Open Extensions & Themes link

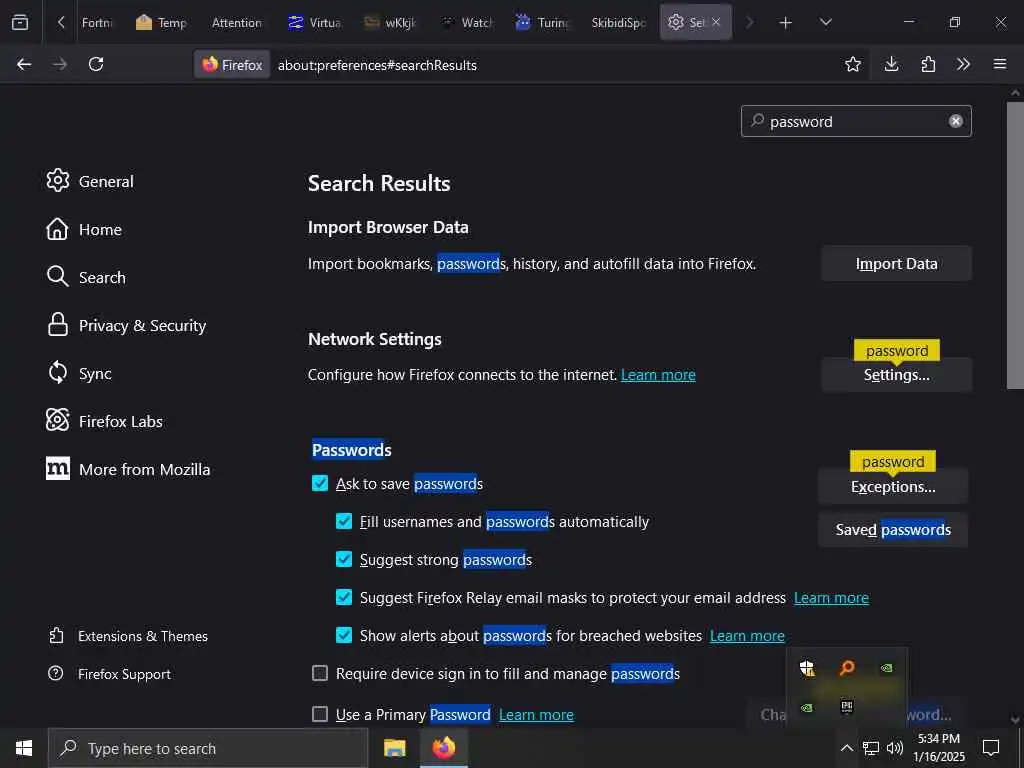(x=128, y=636)
